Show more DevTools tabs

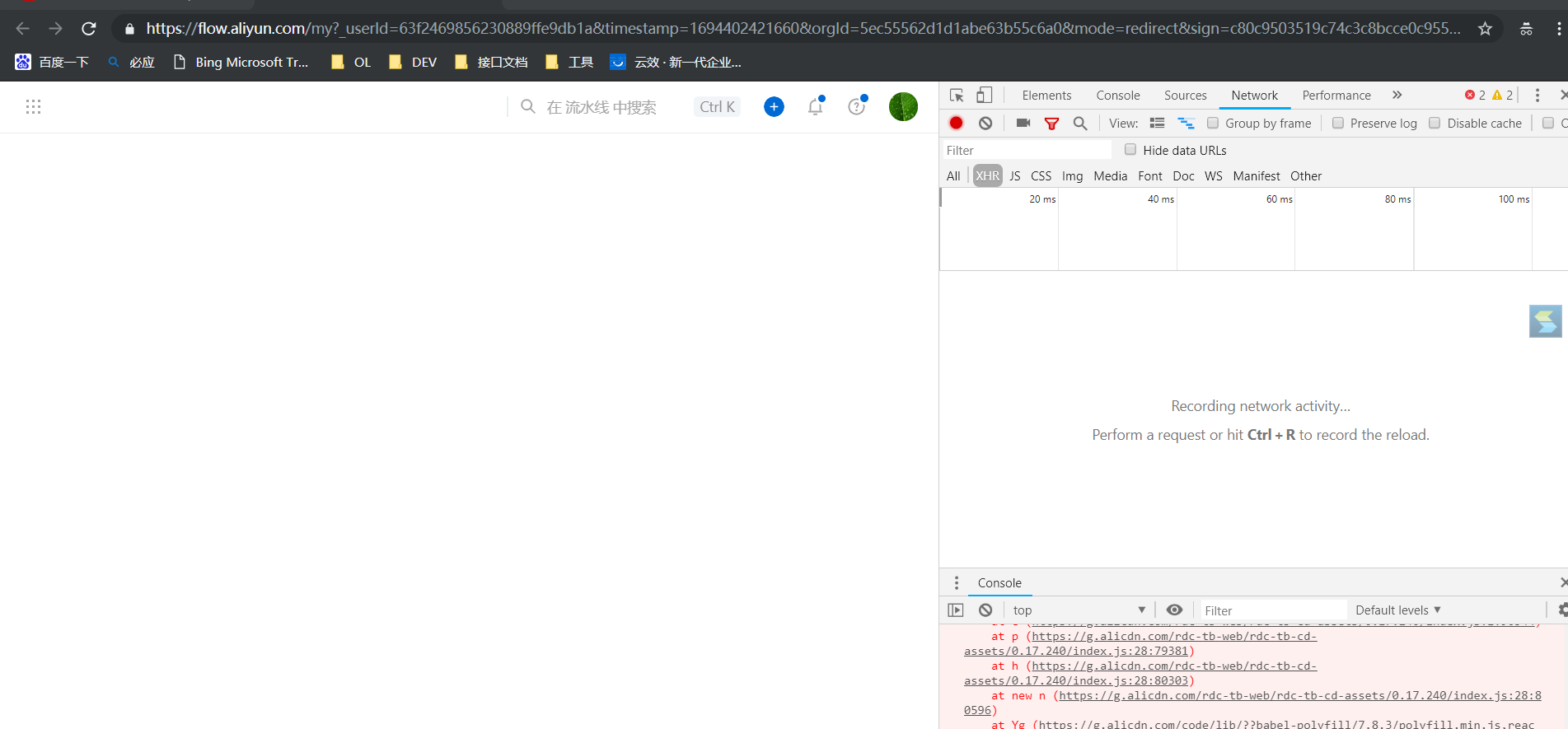click(x=1397, y=96)
